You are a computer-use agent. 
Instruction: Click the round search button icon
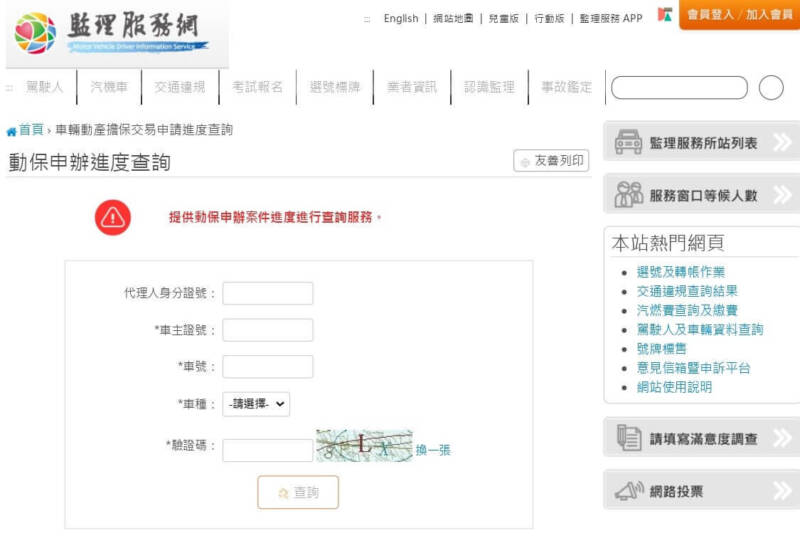coord(771,88)
